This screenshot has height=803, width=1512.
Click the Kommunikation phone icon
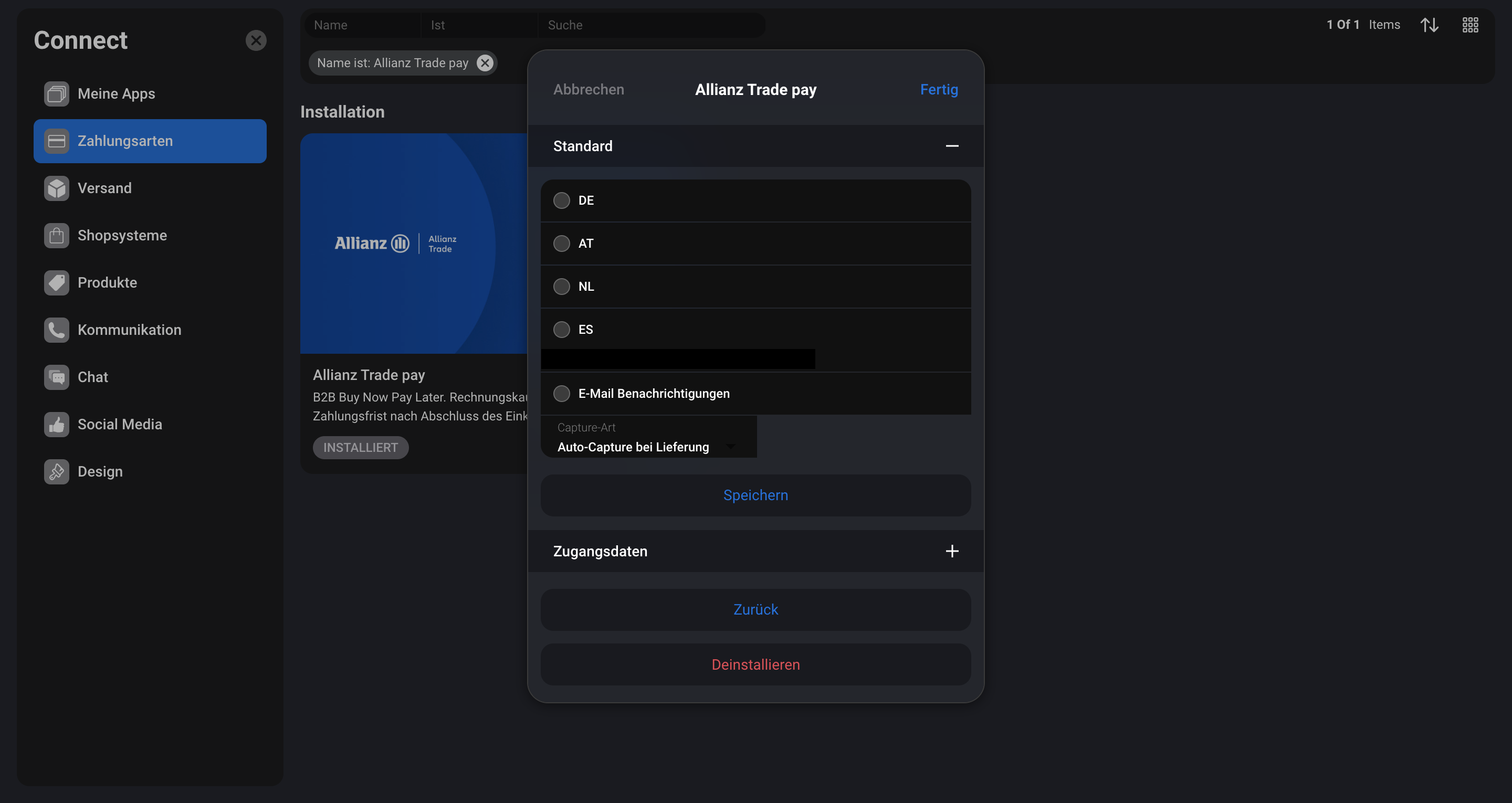(x=56, y=330)
